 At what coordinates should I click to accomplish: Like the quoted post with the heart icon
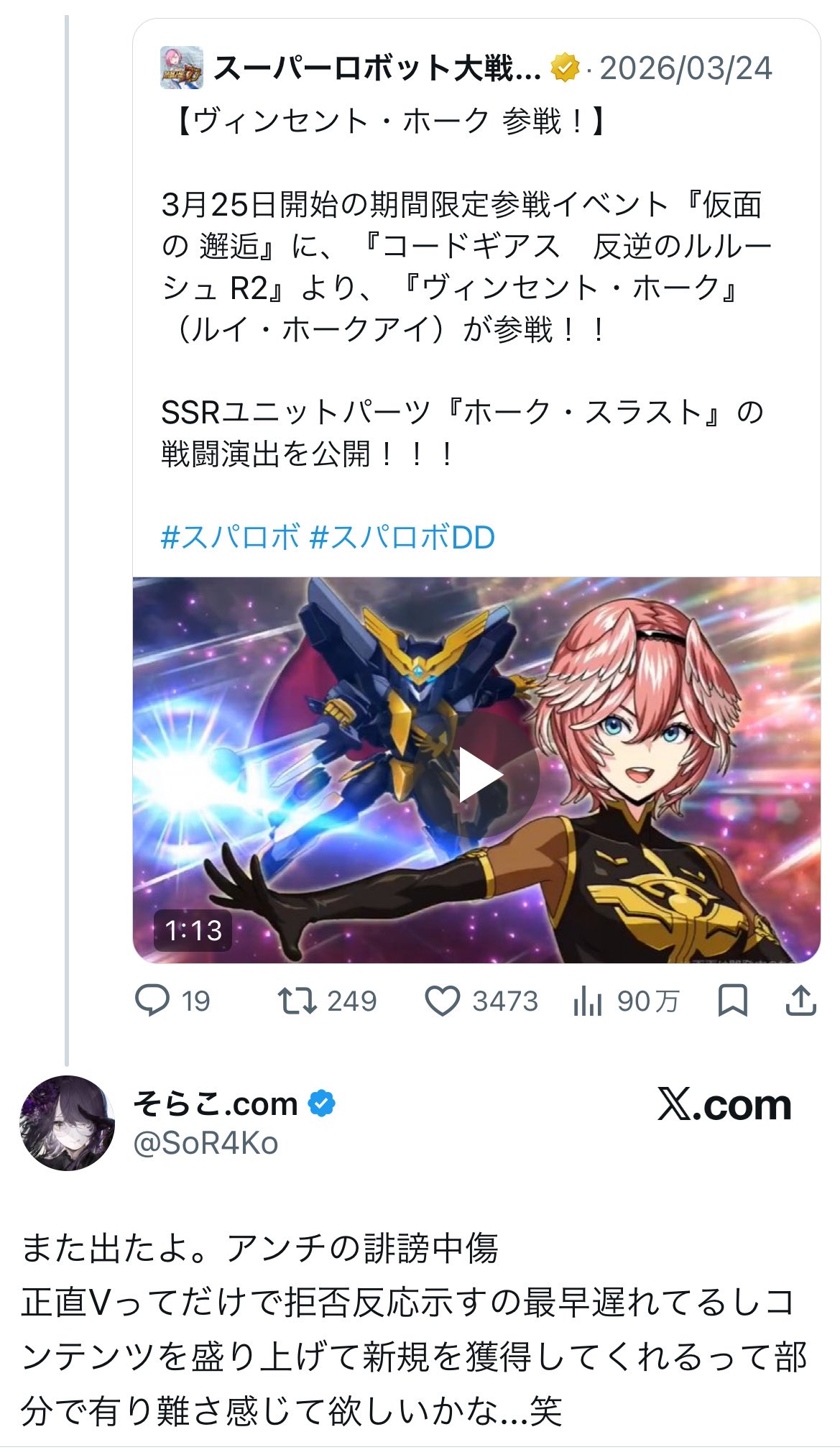point(443,1001)
